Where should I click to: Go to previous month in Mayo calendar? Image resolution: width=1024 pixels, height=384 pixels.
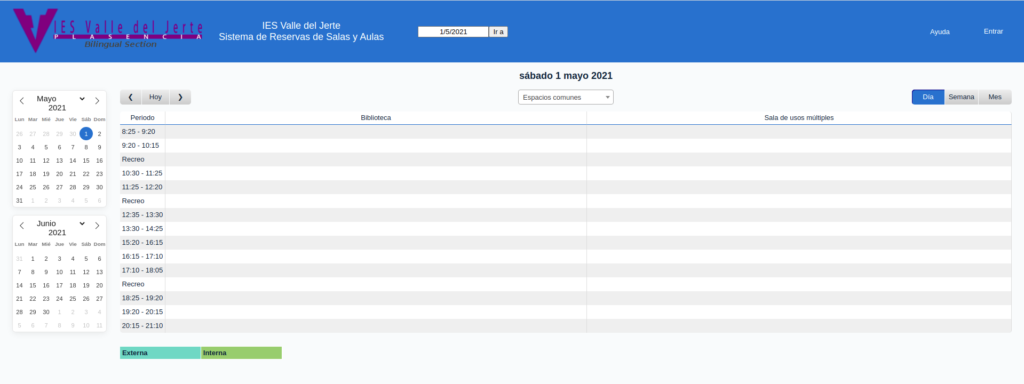pos(22,101)
